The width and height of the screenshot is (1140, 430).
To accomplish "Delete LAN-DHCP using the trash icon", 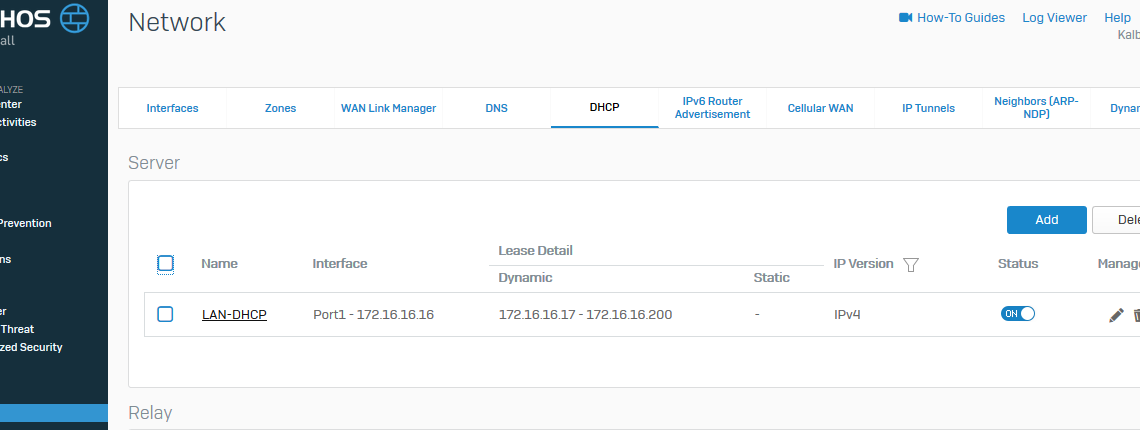I will (1136, 315).
